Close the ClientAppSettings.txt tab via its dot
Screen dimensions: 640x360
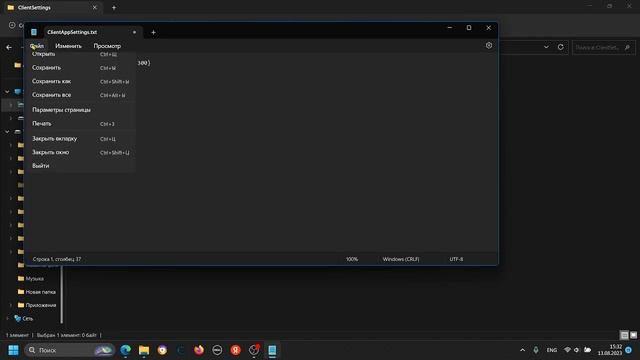(134, 32)
